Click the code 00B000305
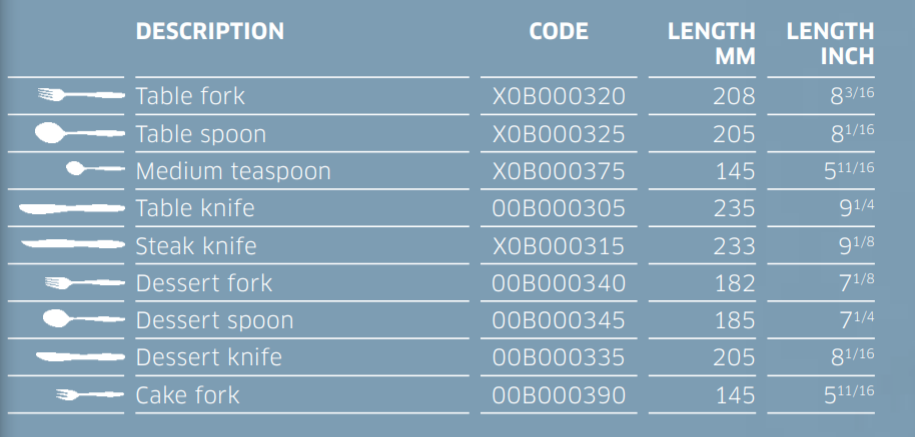 click(x=559, y=208)
